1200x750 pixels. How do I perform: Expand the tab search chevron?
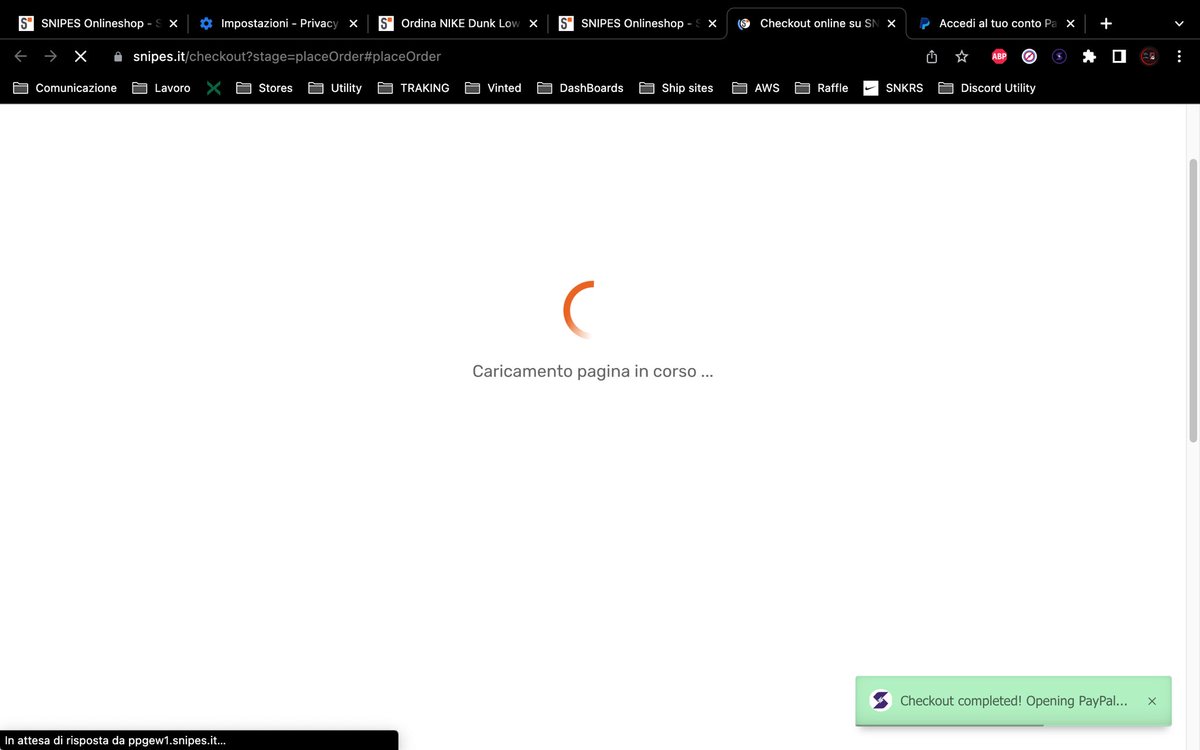click(x=1179, y=23)
